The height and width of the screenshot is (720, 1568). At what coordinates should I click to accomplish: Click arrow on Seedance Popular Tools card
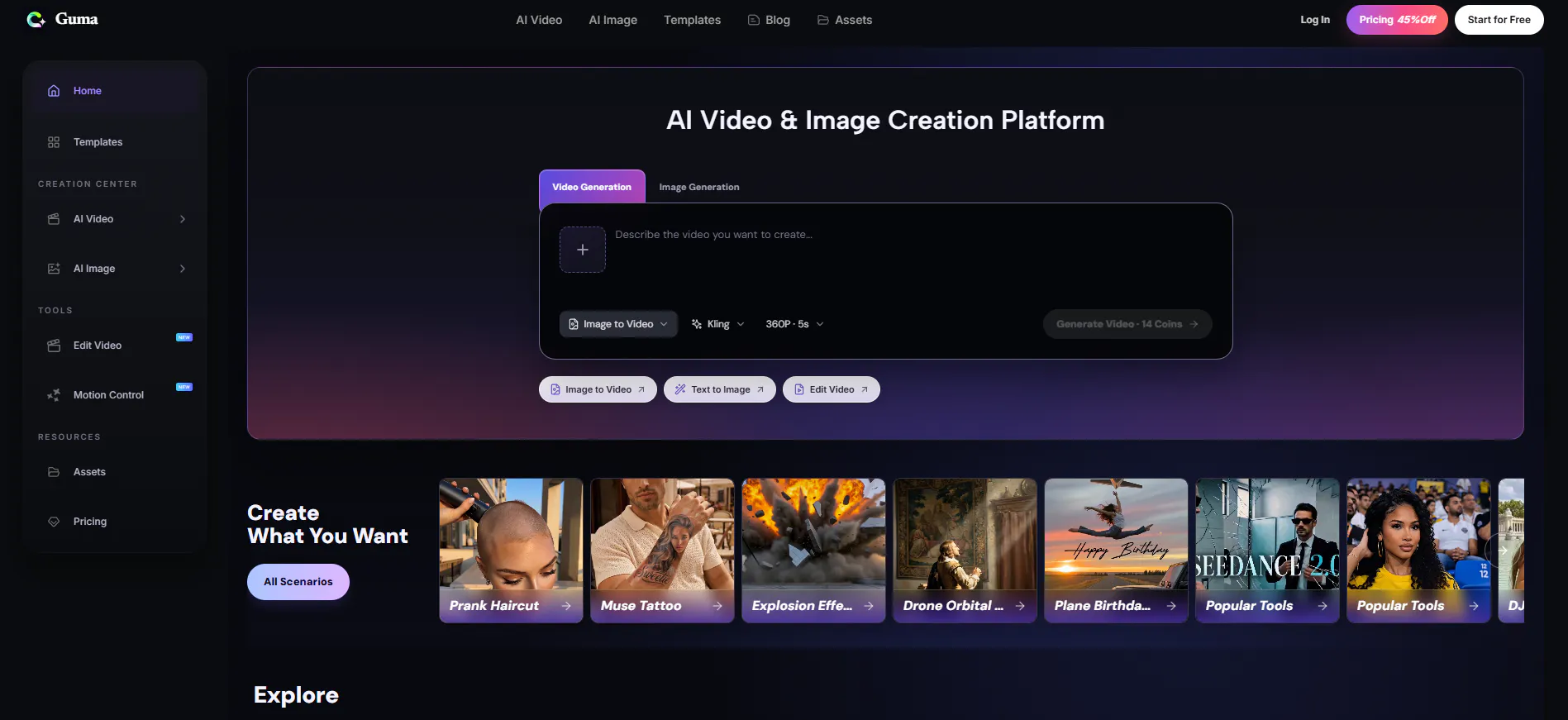pos(1323,606)
